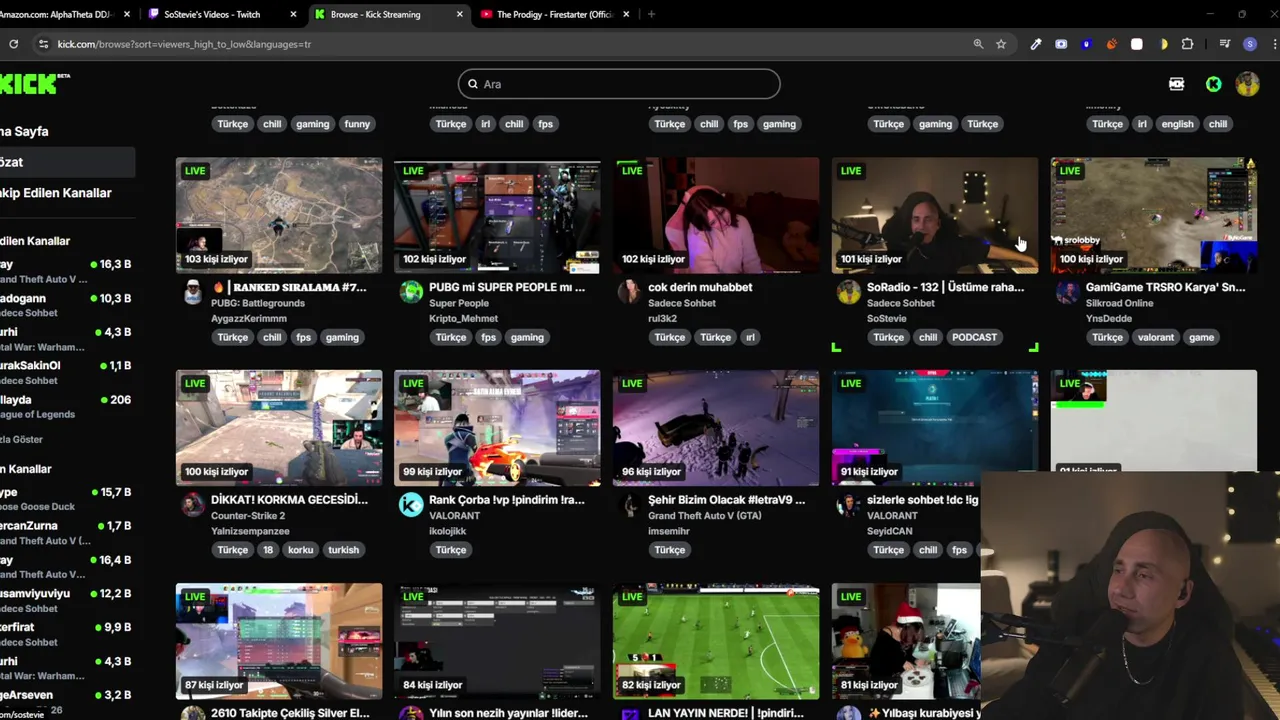This screenshot has height=720, width=1280.
Task: View site information icon in address bar
Action: click(43, 44)
